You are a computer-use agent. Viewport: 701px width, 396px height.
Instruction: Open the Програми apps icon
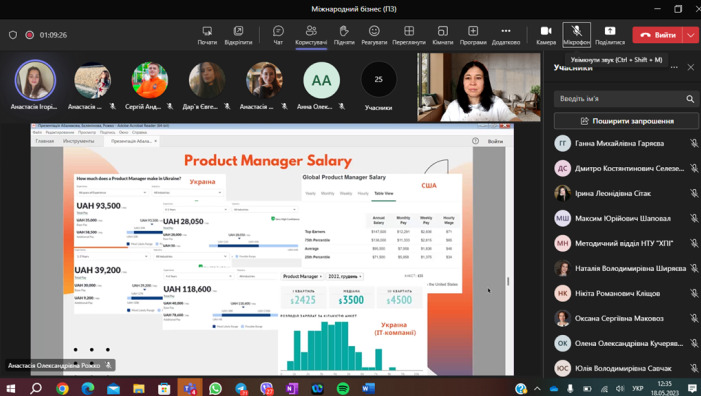click(x=473, y=35)
